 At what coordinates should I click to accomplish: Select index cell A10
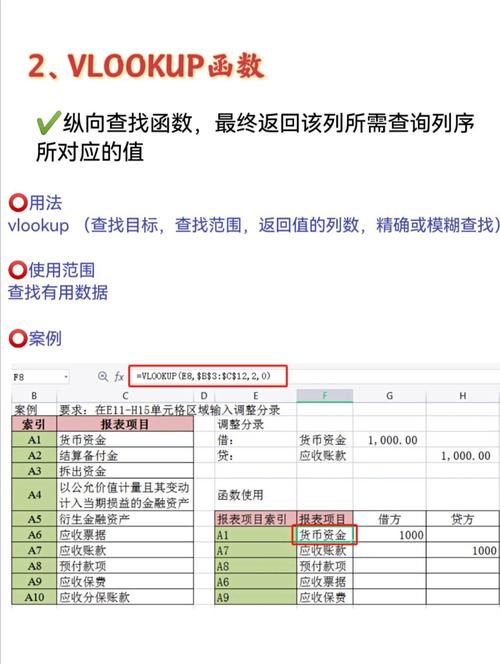point(34,597)
